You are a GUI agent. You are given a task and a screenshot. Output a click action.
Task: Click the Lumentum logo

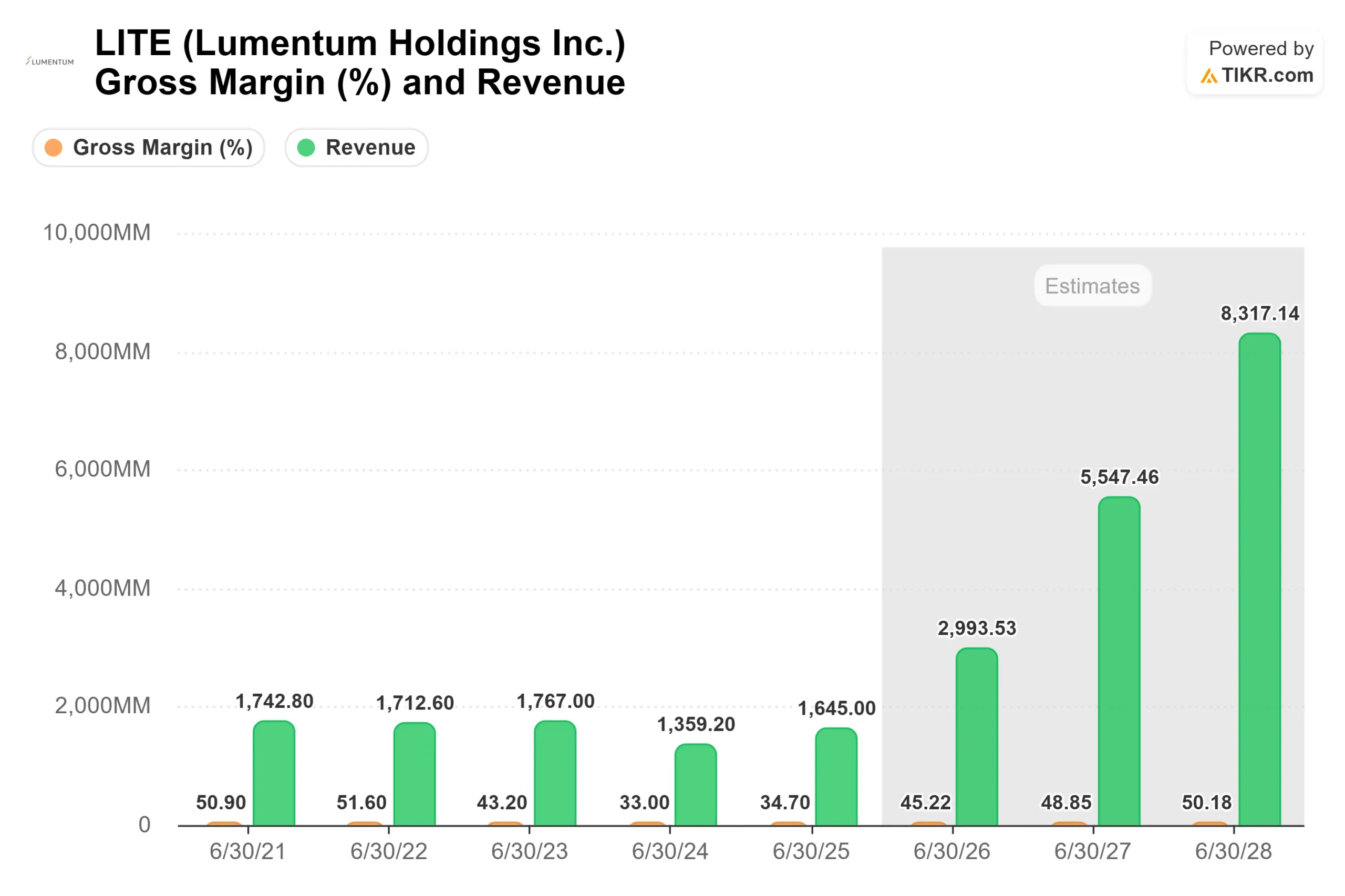[50, 61]
